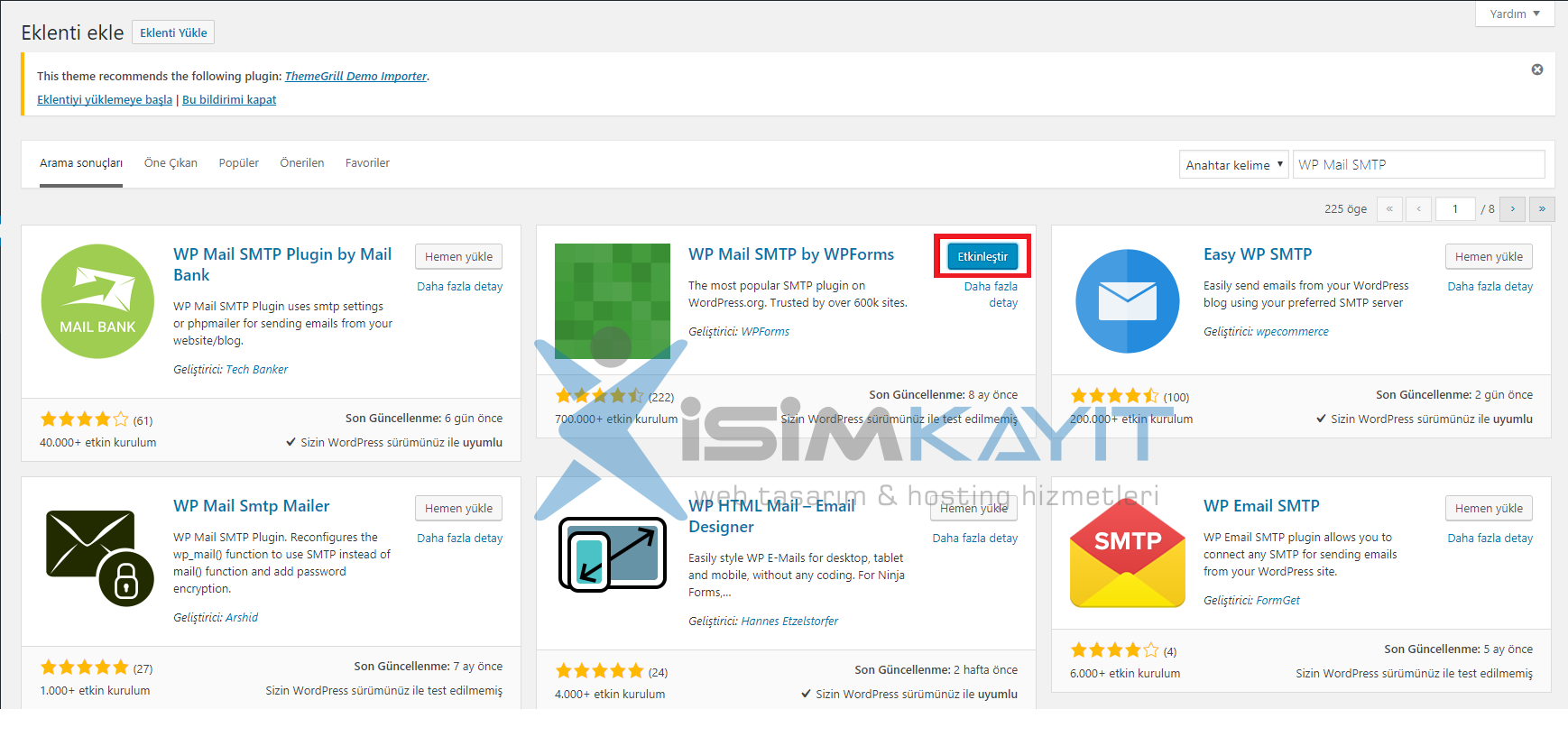Open developer FormGet link

click(x=1277, y=600)
